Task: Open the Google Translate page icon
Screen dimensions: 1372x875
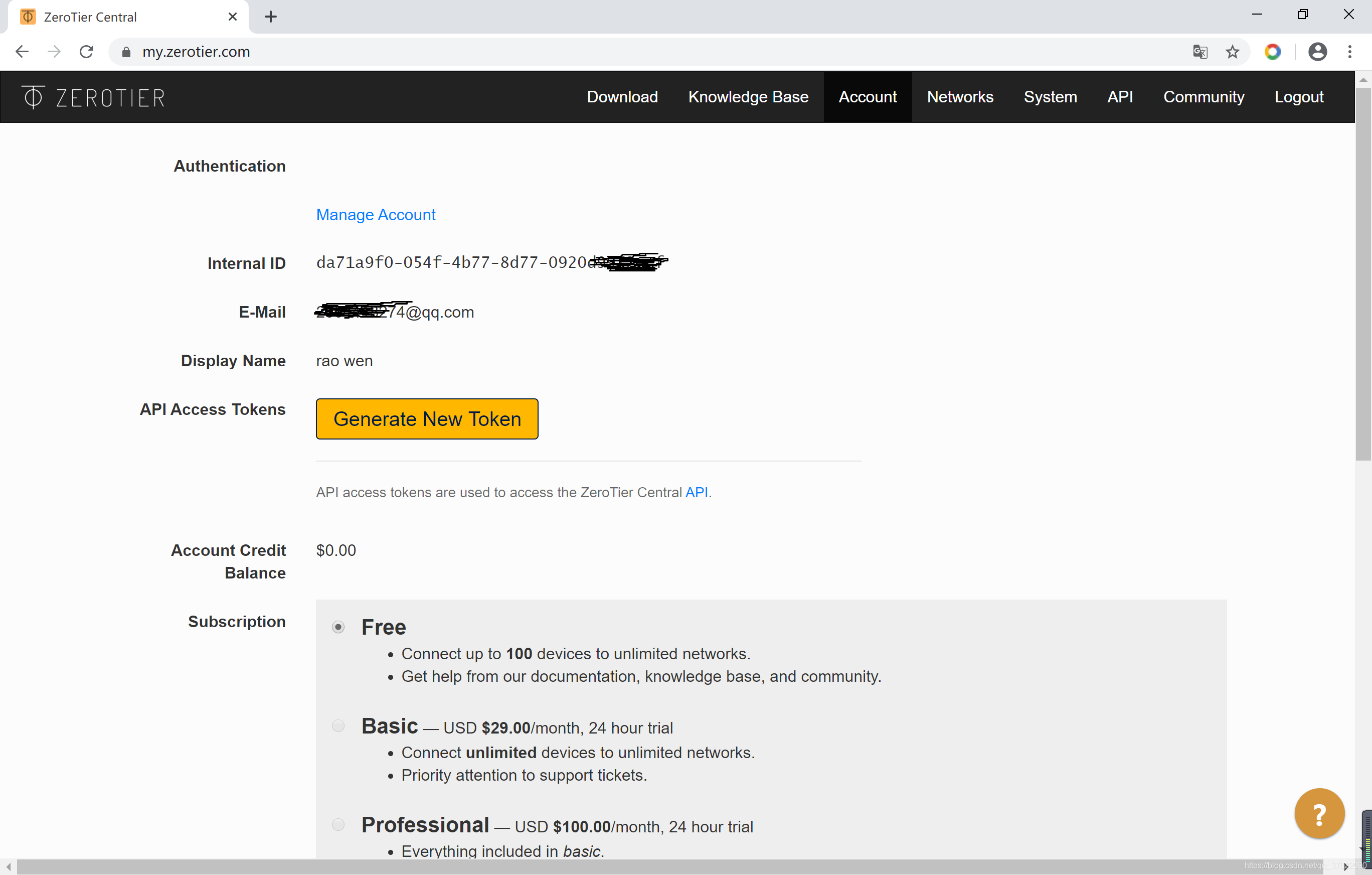Action: [1200, 52]
